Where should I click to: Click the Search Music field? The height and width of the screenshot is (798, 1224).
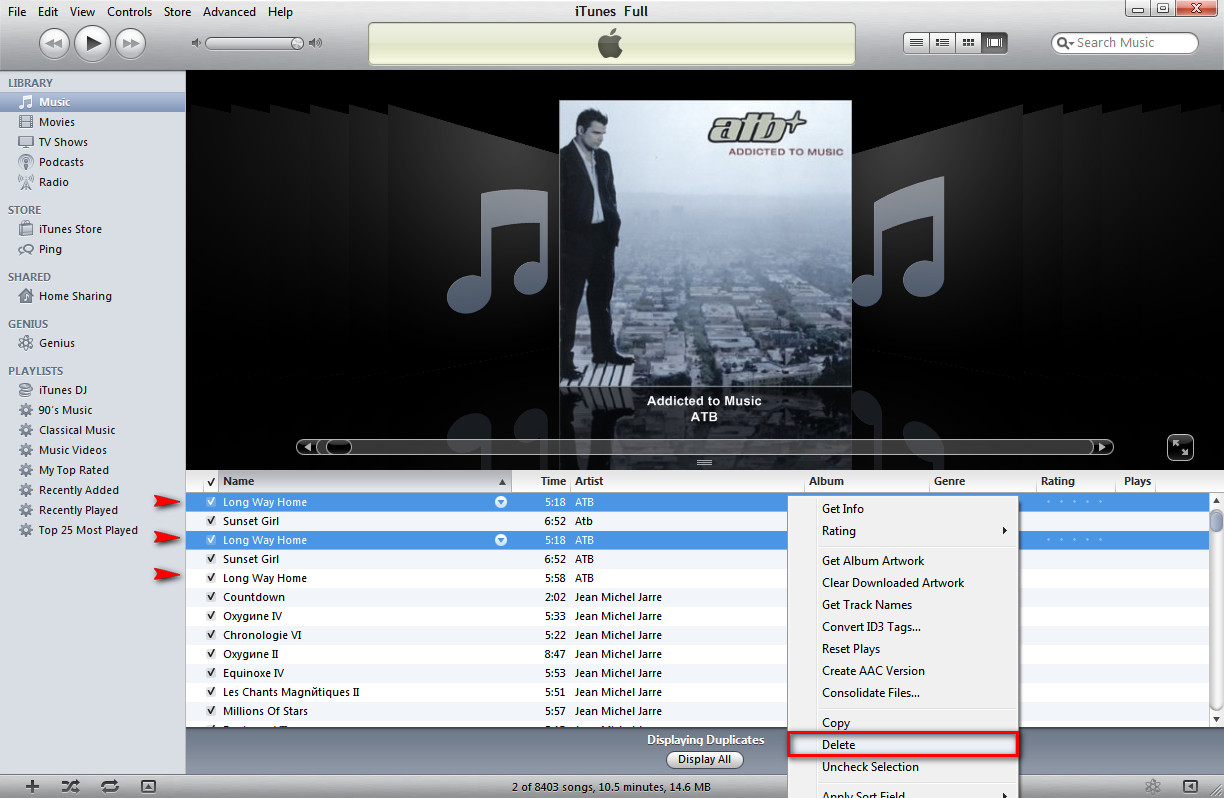[1124, 43]
